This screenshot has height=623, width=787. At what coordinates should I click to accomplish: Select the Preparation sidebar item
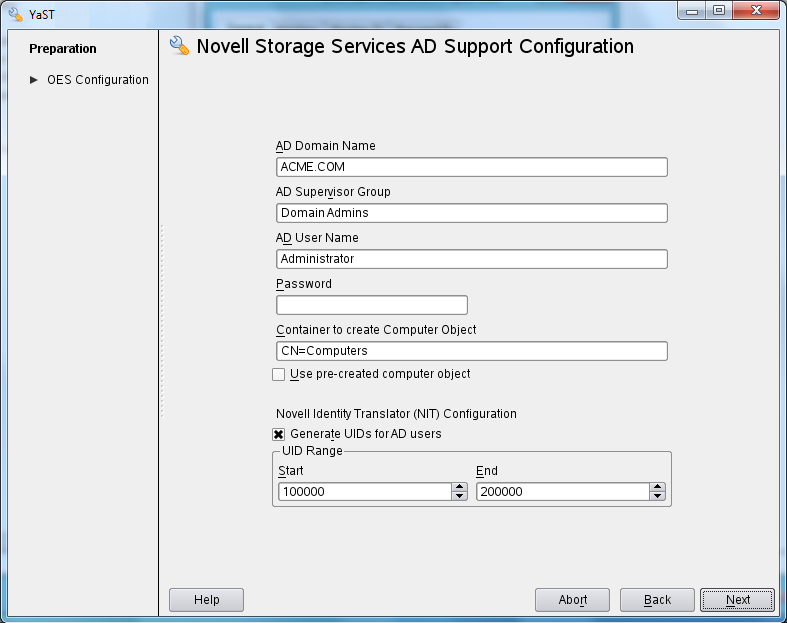(x=63, y=48)
